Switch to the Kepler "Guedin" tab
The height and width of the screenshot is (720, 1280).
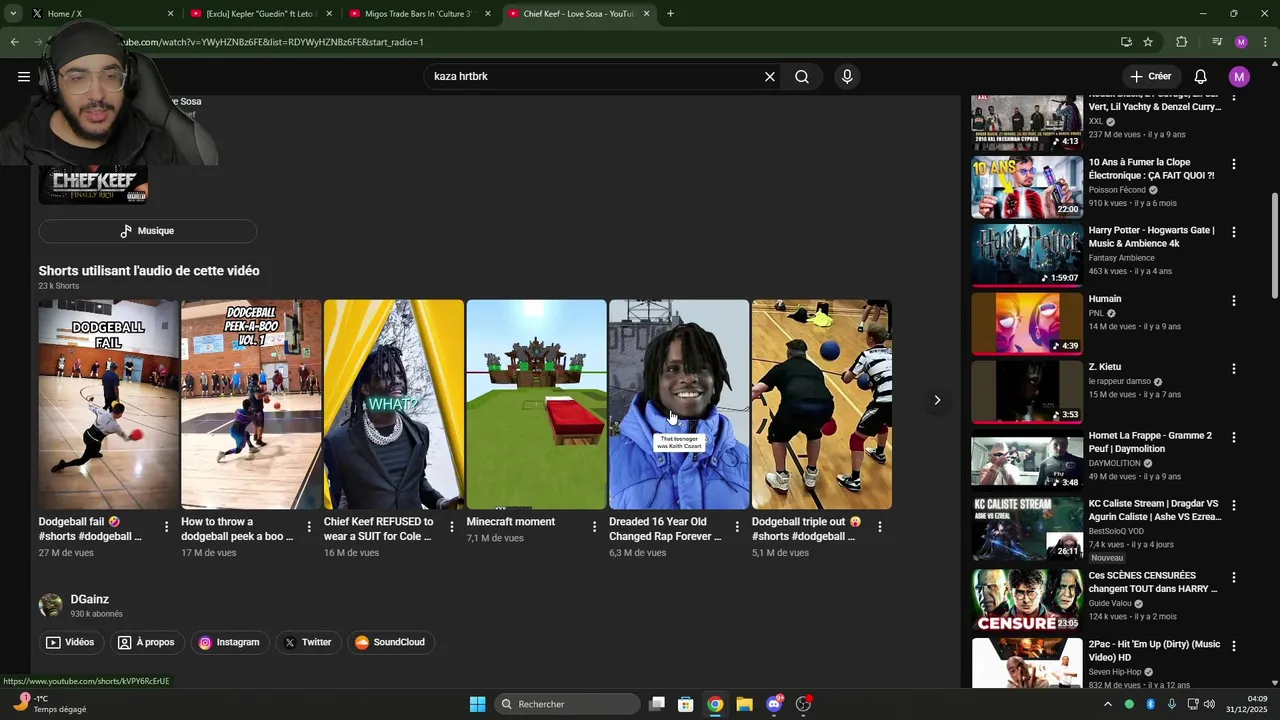coord(261,14)
